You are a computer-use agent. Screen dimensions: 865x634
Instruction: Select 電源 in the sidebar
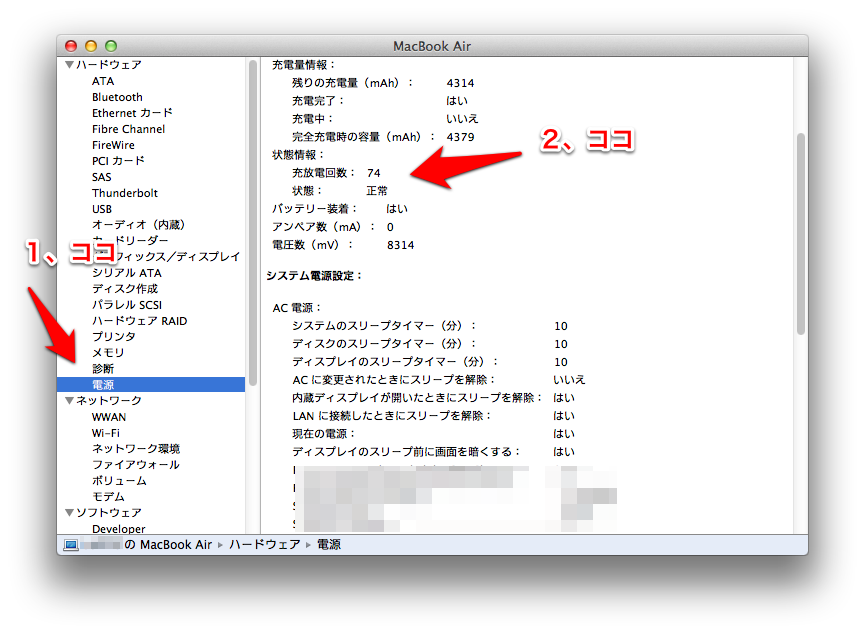(x=103, y=385)
